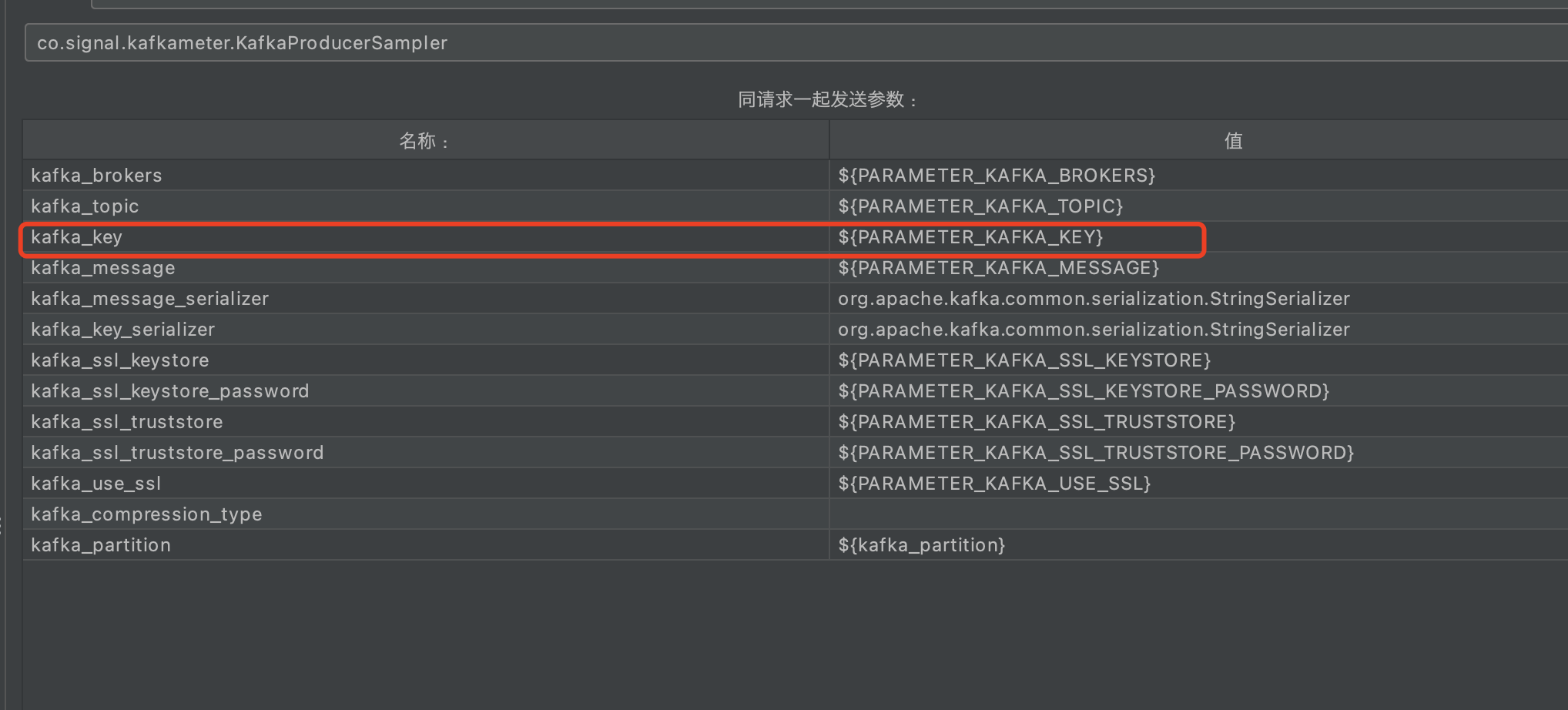This screenshot has height=710, width=1568.
Task: Select the kafka_message name cell
Action: [426, 268]
